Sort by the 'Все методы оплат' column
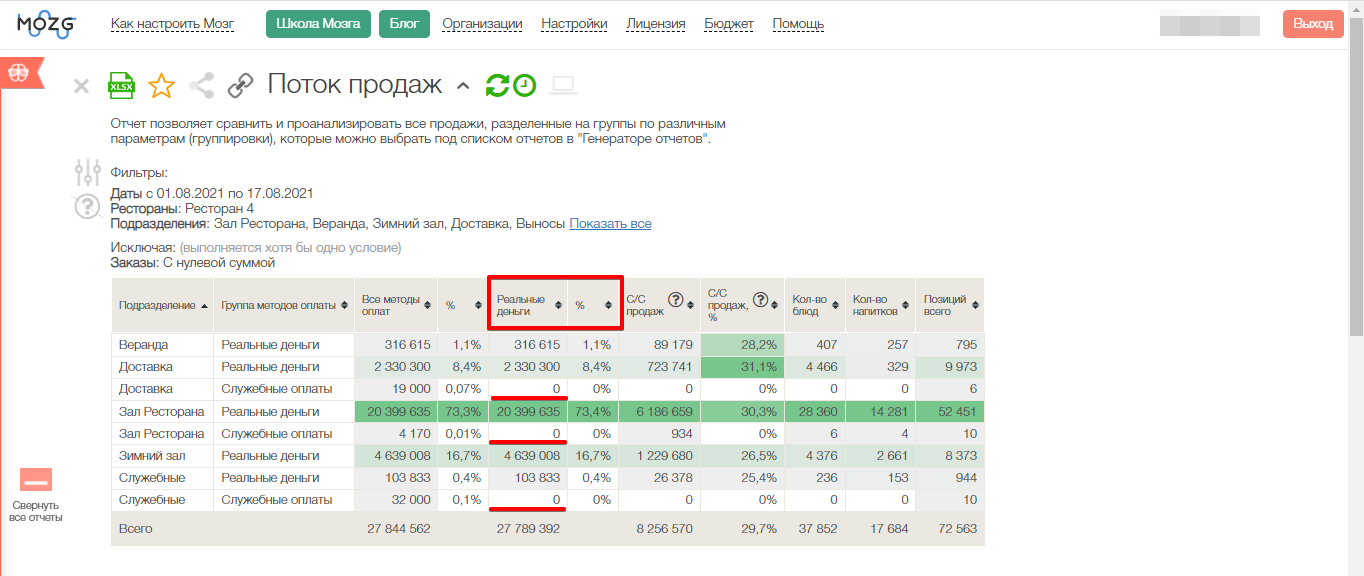1364x576 pixels. [x=396, y=305]
